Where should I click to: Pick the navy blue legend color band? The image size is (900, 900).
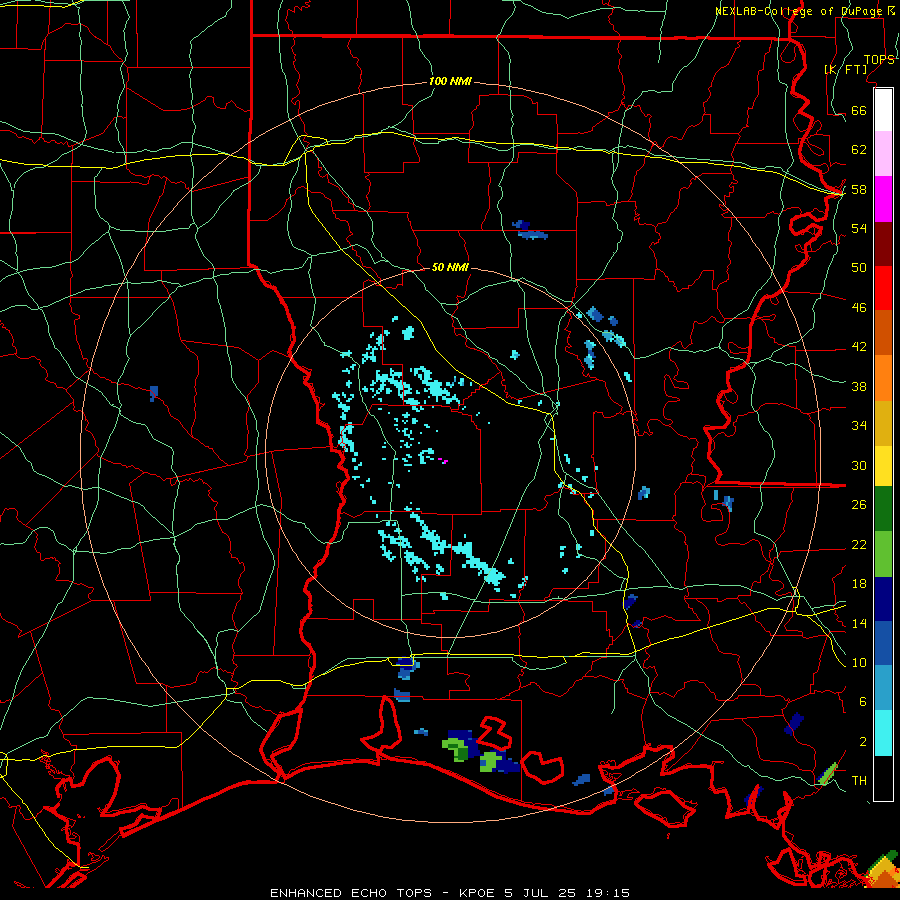pyautogui.click(x=883, y=599)
